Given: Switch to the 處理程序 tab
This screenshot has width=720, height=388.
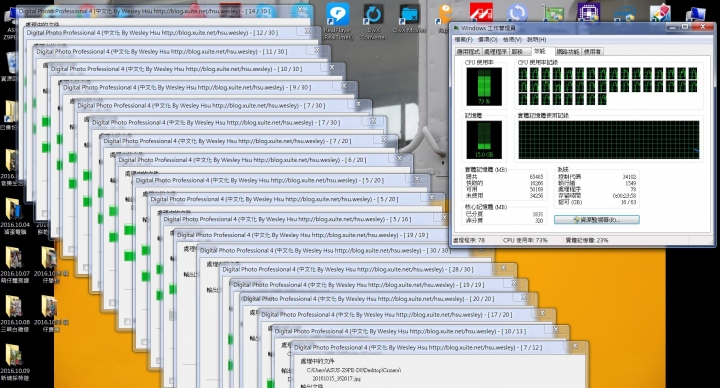Looking at the screenshot, I should coord(495,51).
